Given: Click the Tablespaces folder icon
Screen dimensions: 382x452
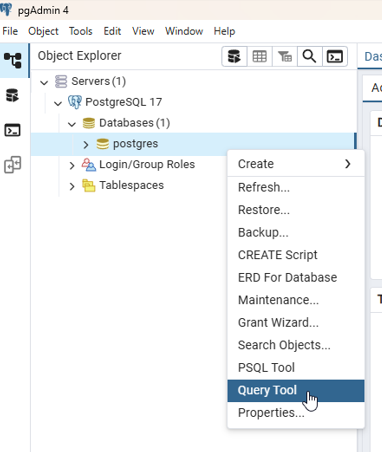Looking at the screenshot, I should pos(89,185).
